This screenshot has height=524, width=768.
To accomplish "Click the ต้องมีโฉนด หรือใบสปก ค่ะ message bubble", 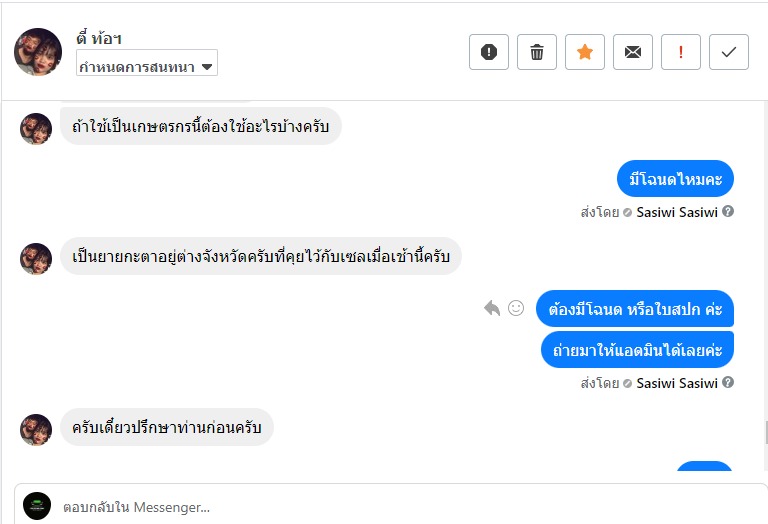I will pyautogui.click(x=635, y=309).
